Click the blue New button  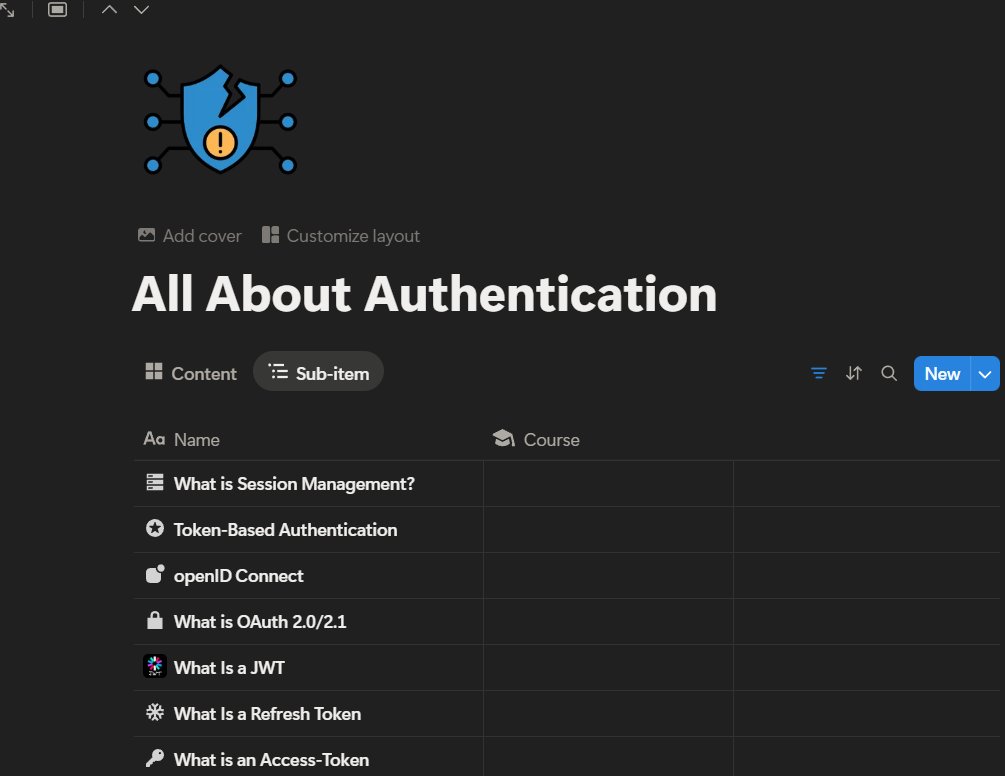[x=941, y=373]
